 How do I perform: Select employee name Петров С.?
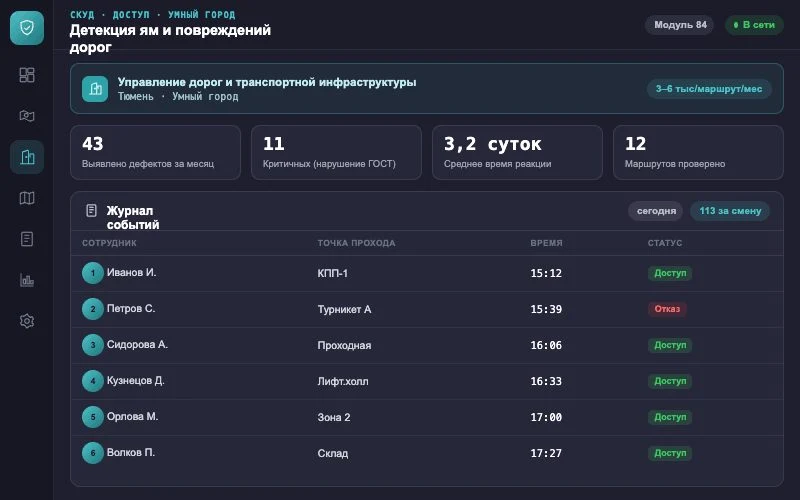pyautogui.click(x=131, y=309)
